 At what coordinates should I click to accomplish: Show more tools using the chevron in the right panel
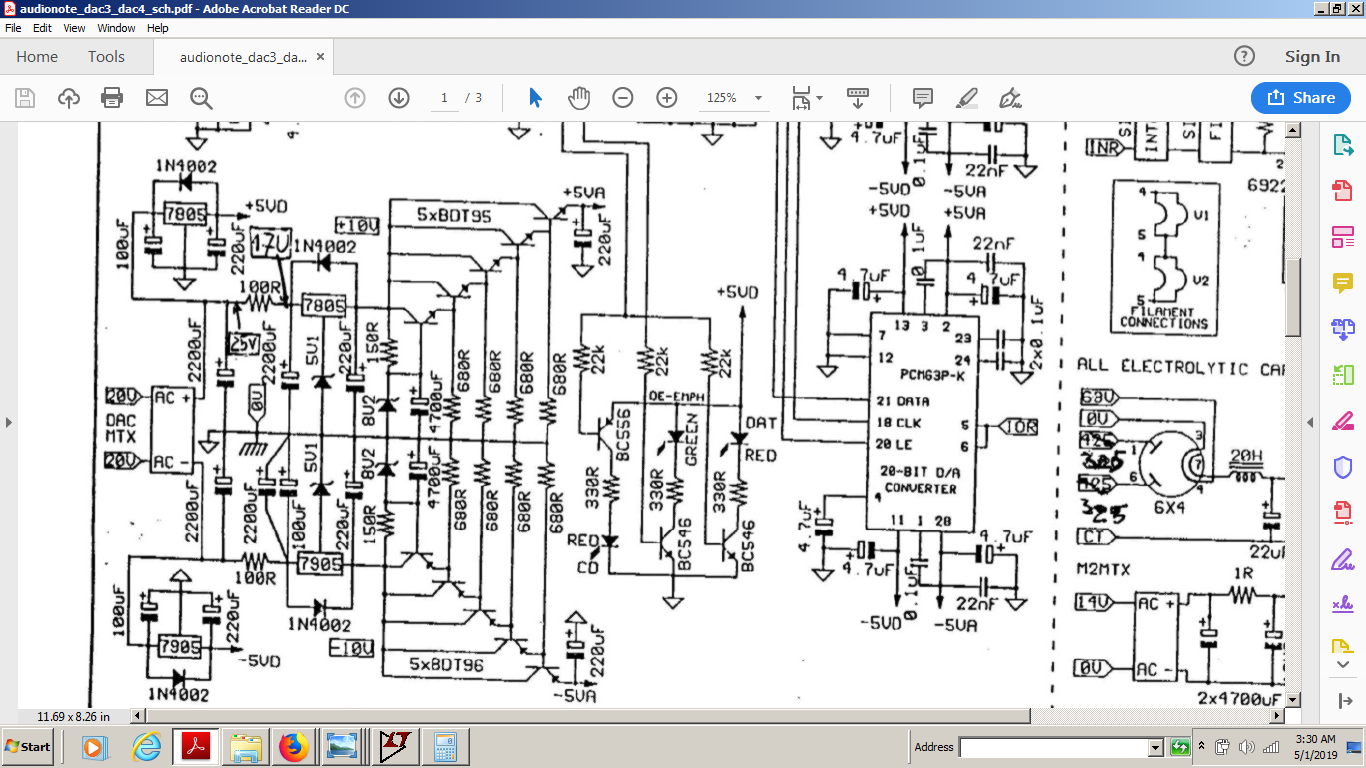pyautogui.click(x=1342, y=665)
